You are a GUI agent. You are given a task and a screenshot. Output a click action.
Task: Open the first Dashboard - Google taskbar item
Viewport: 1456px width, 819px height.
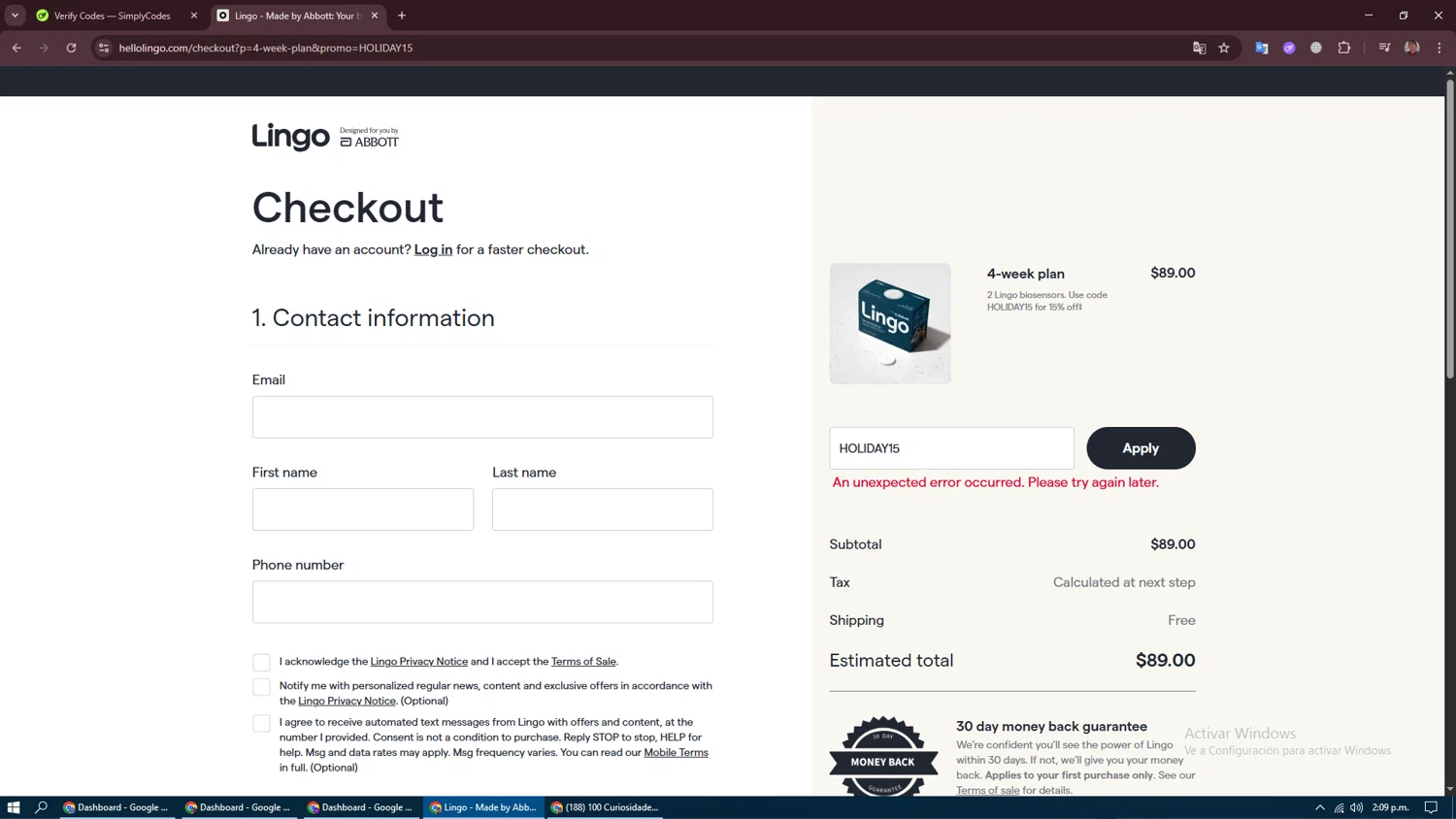pyautogui.click(x=116, y=807)
